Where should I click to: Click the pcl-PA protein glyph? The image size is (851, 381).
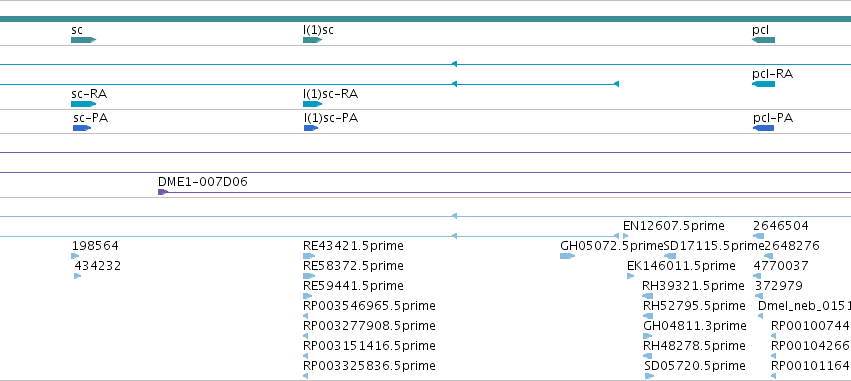(x=764, y=128)
